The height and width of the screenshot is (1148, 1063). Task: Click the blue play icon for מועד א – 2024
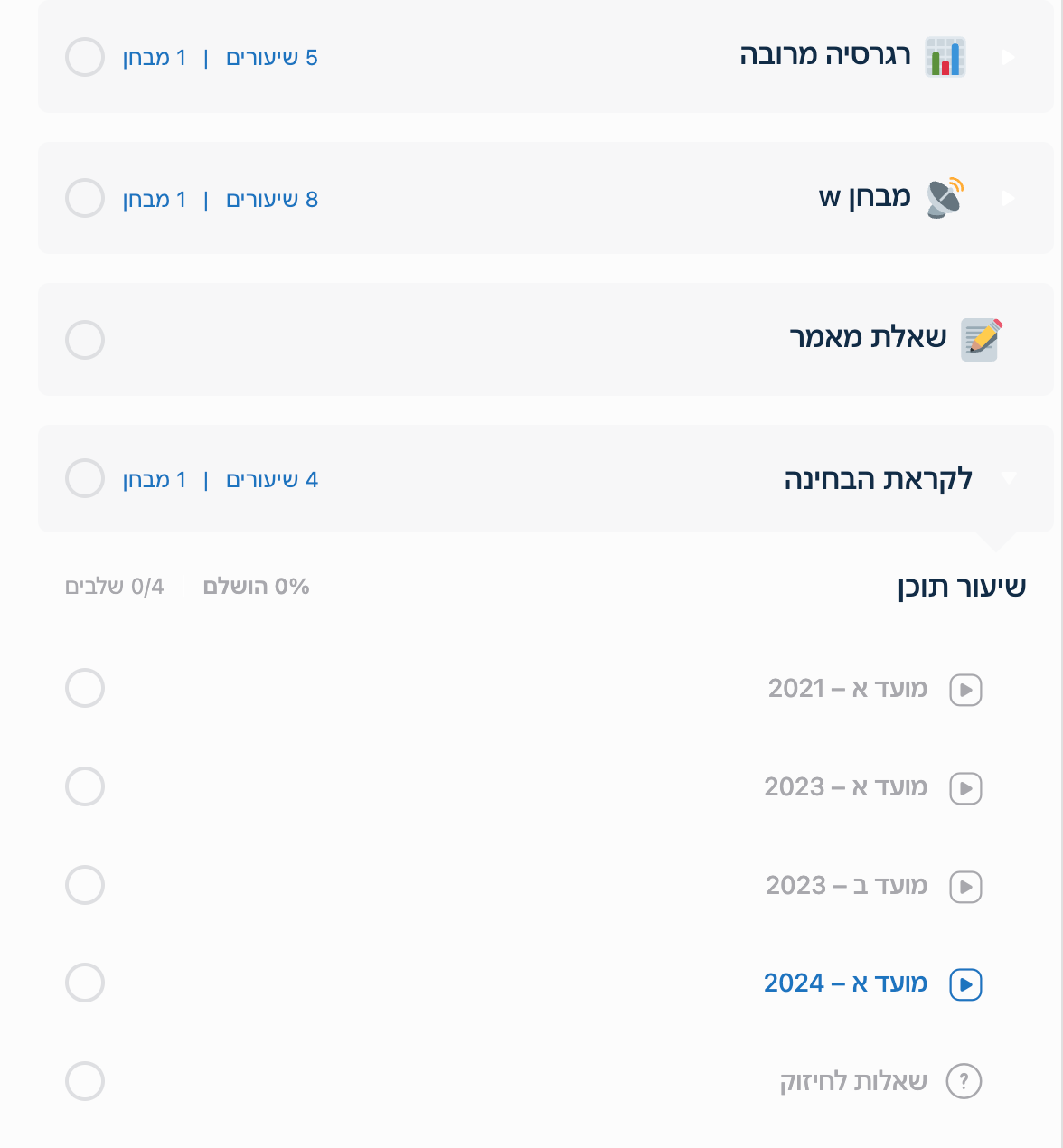965,984
